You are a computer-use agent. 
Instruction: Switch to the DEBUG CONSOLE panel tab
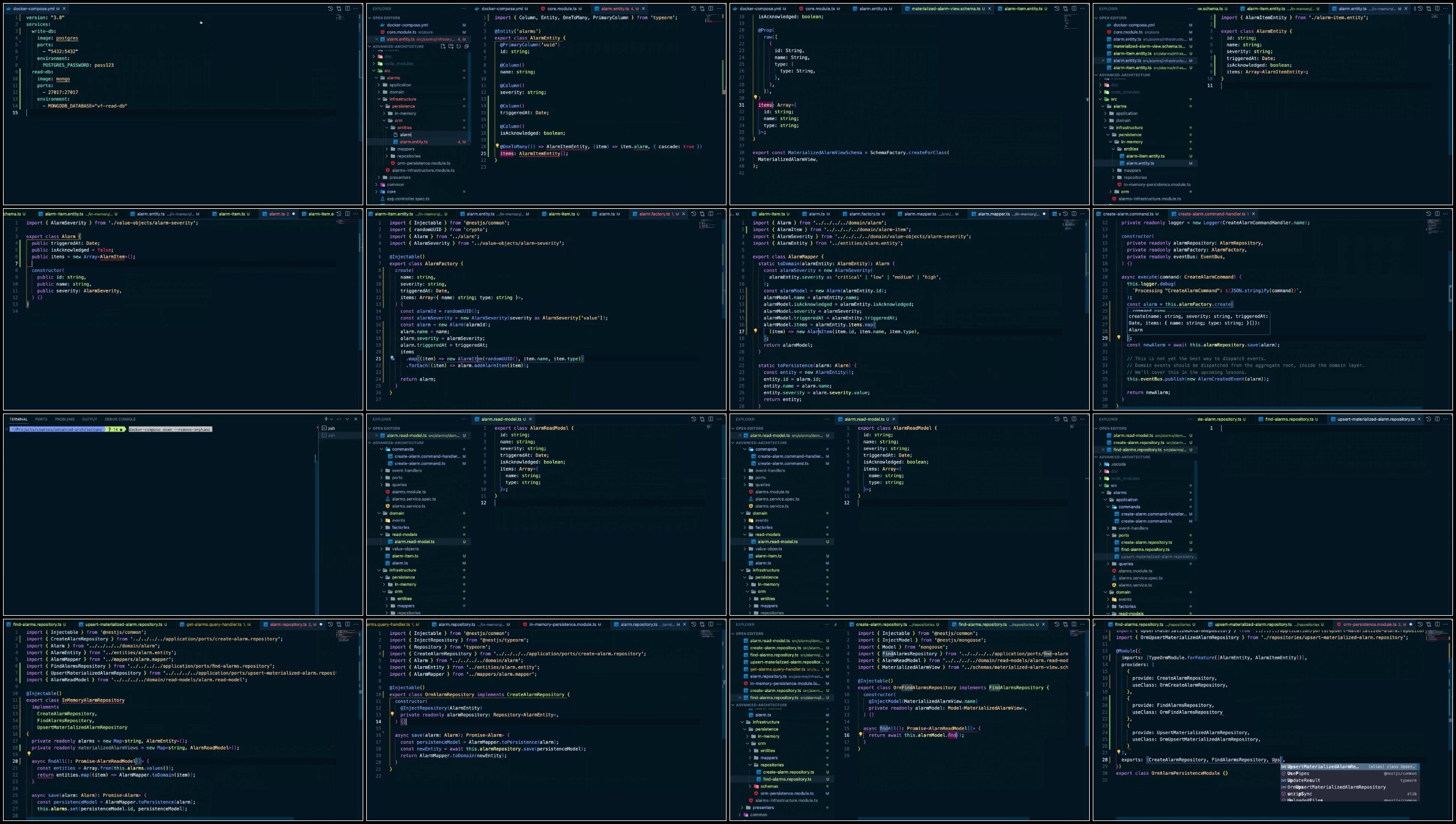[x=120, y=419]
